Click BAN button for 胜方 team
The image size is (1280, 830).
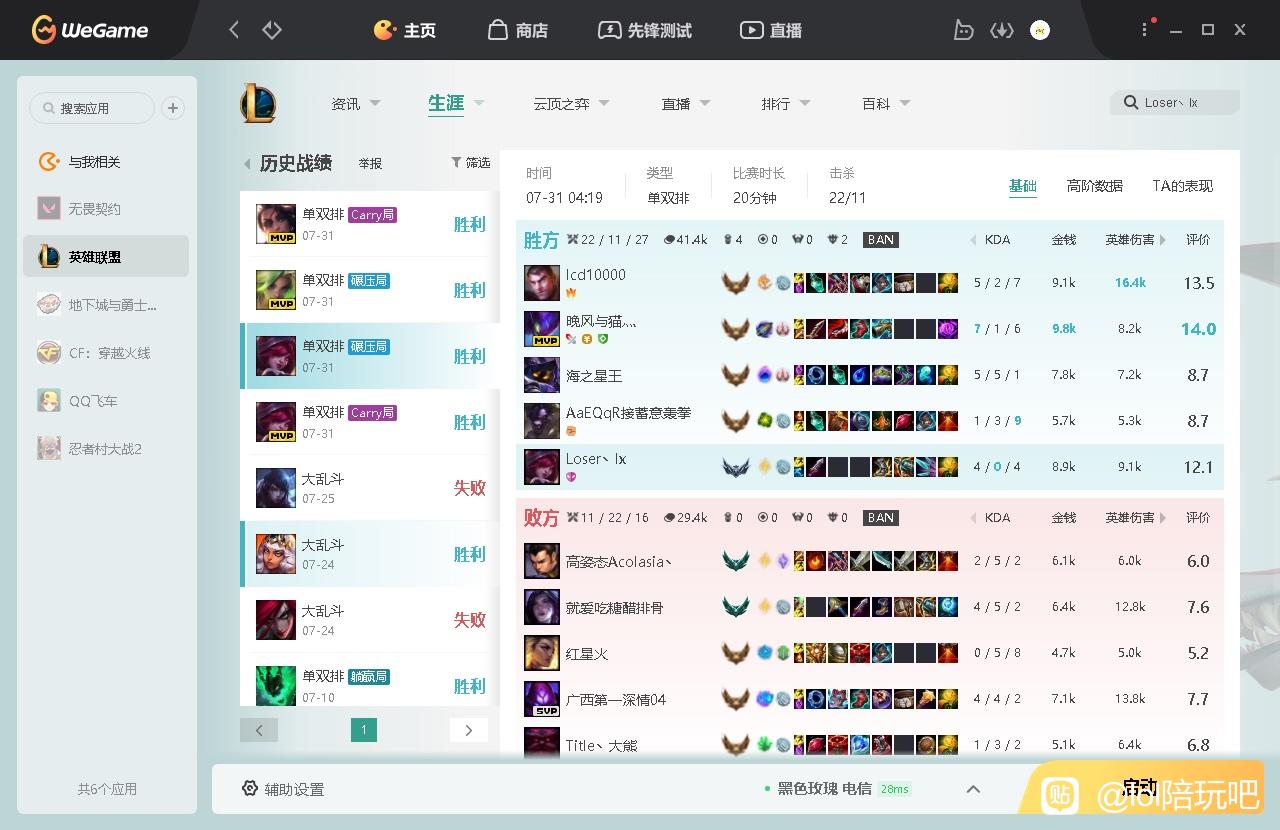click(x=880, y=240)
